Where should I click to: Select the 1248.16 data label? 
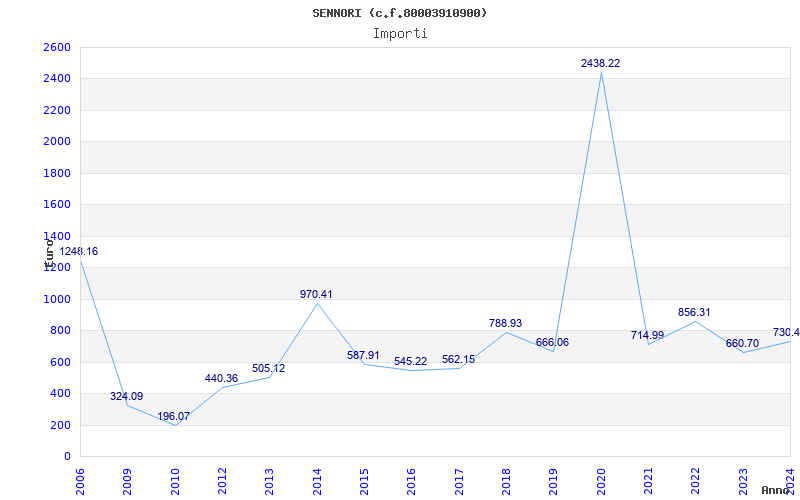pos(79,252)
